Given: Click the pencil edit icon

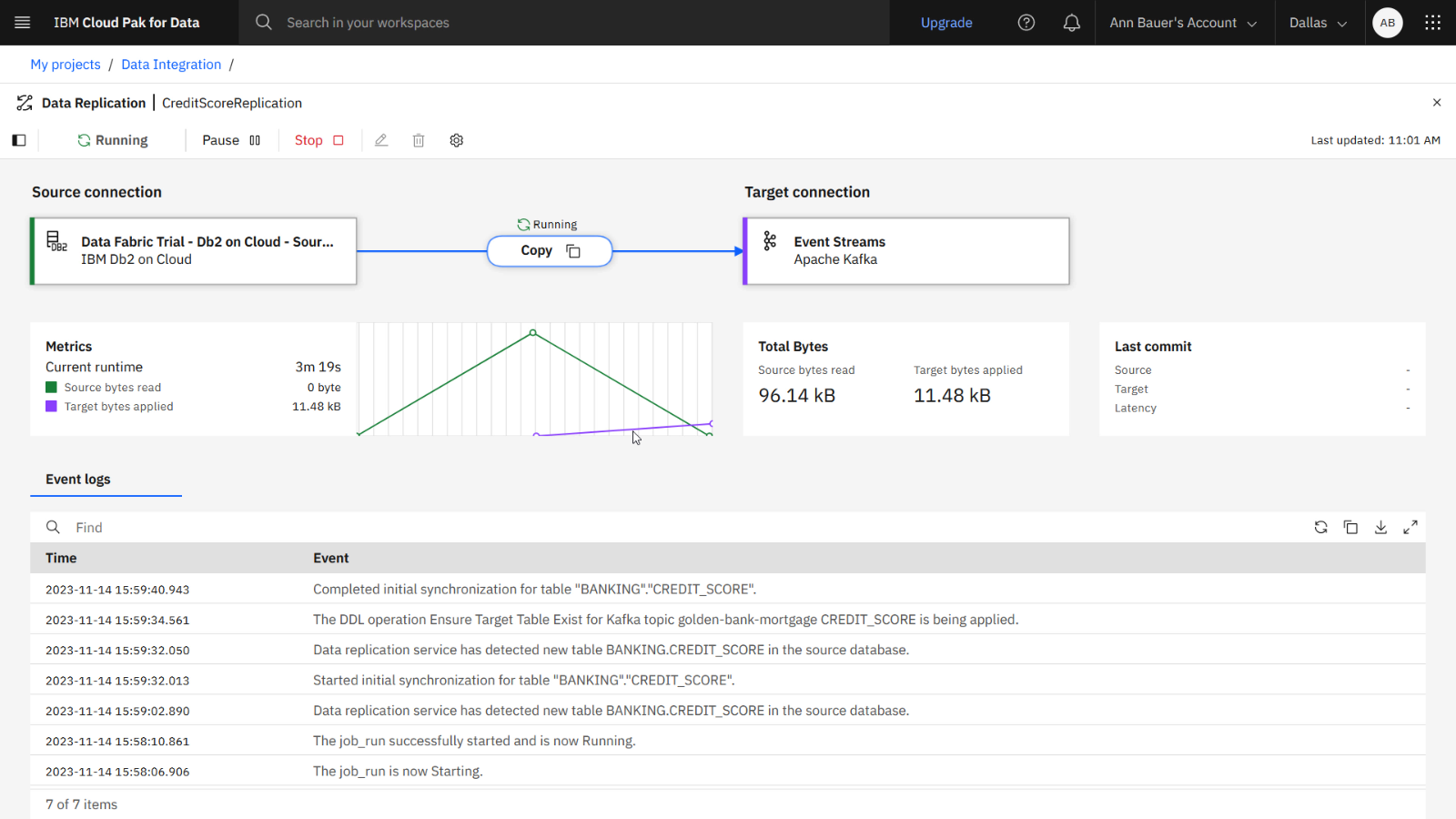Looking at the screenshot, I should [381, 140].
